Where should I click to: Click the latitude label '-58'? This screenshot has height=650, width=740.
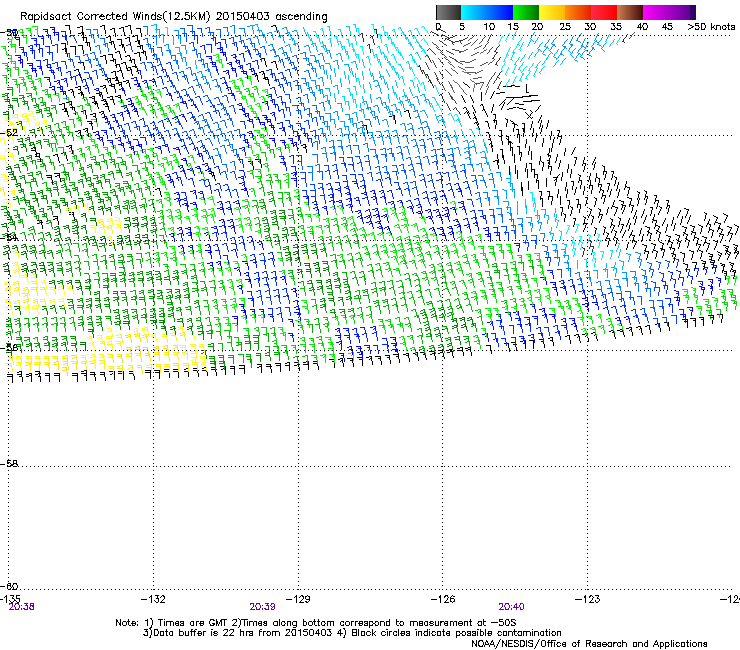(x=9, y=464)
